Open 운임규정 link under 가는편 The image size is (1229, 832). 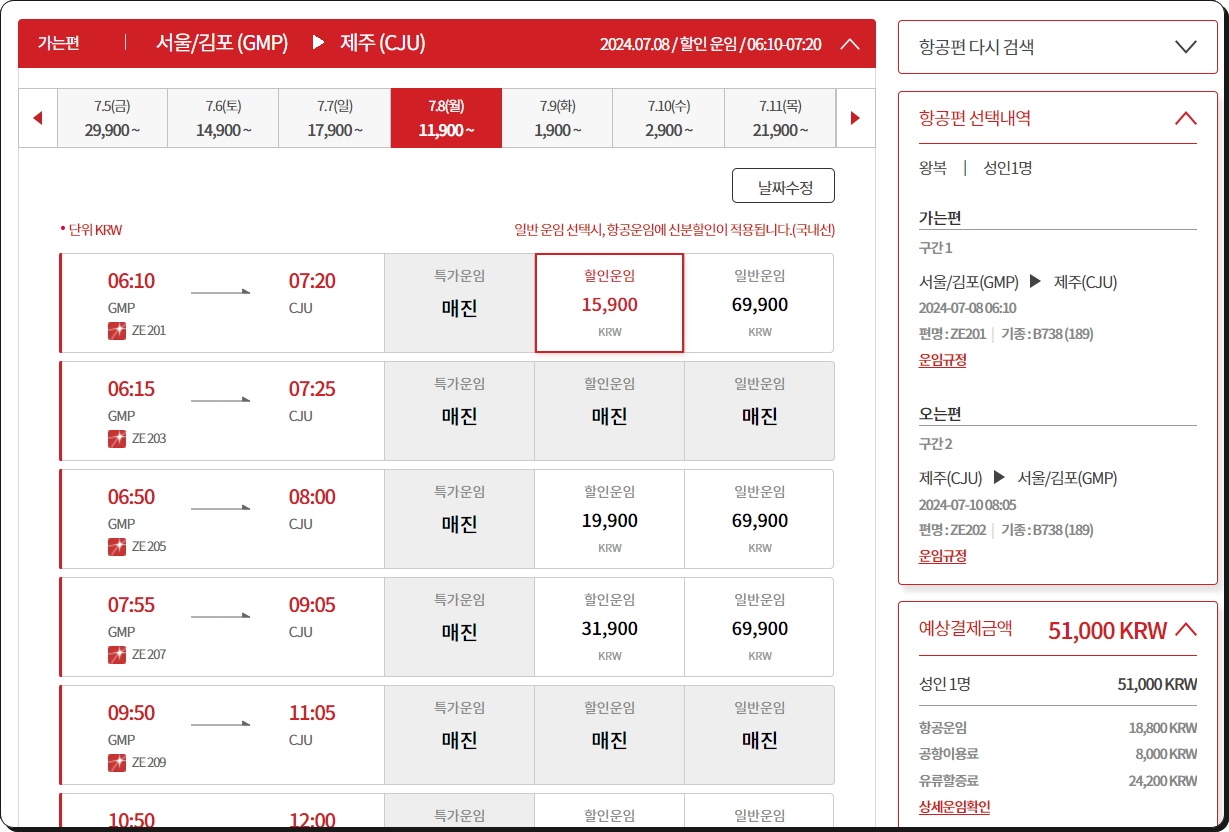[x=942, y=360]
